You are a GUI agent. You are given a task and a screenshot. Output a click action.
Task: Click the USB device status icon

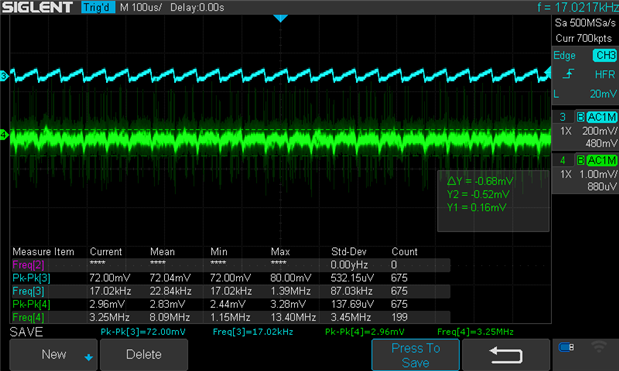(566, 347)
